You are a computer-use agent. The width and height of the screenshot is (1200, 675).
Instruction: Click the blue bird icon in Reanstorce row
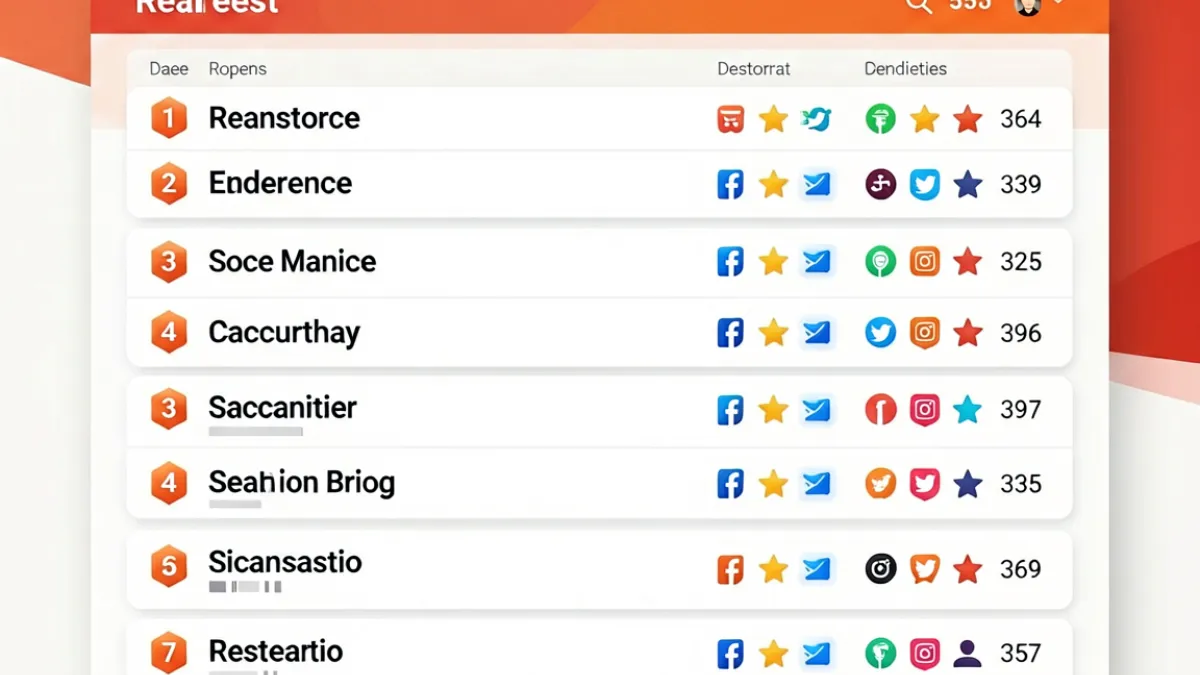(817, 120)
